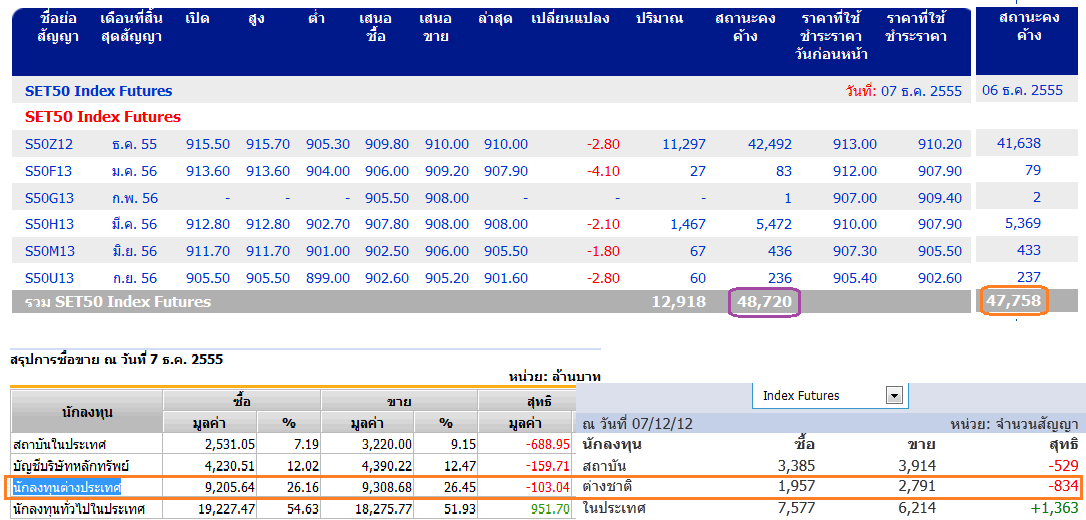Click the SET50 Index Futures blue heading link

(x=98, y=91)
